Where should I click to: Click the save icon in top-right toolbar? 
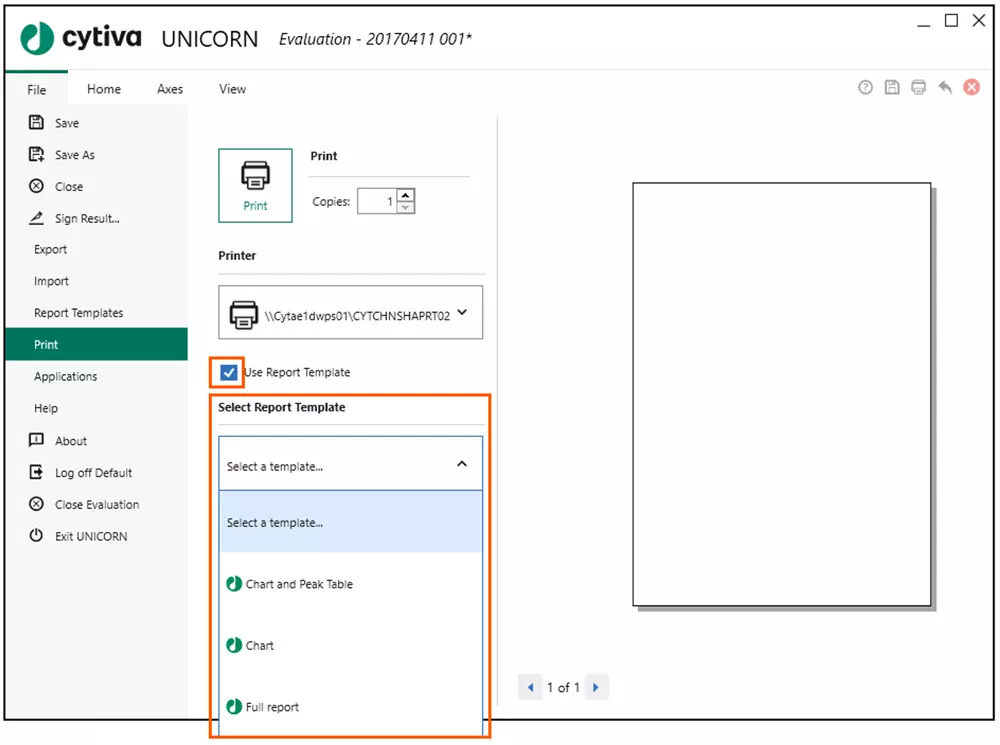point(892,88)
